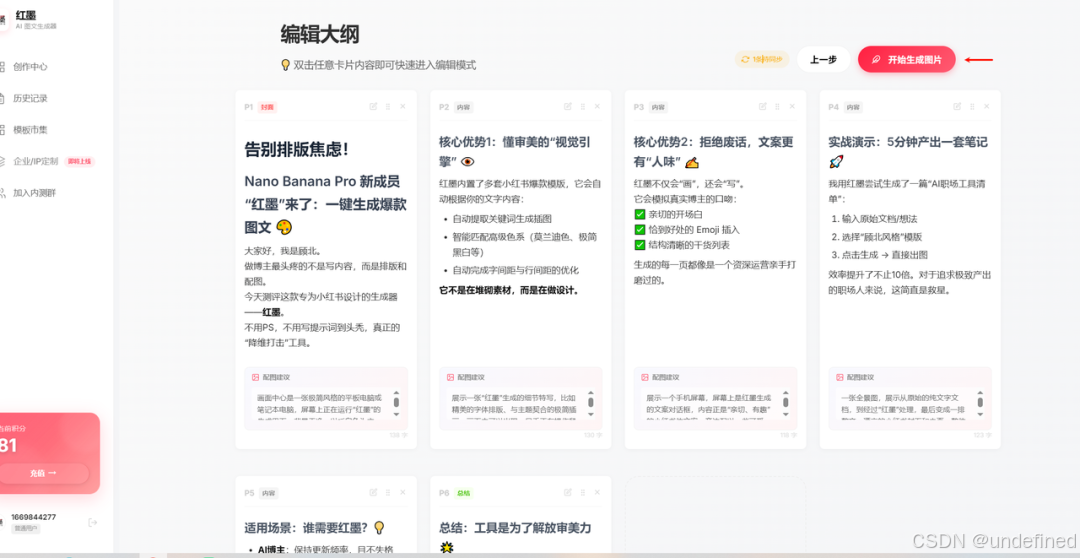Click edit icon on card P5
The image size is (1080, 558).
(373, 493)
